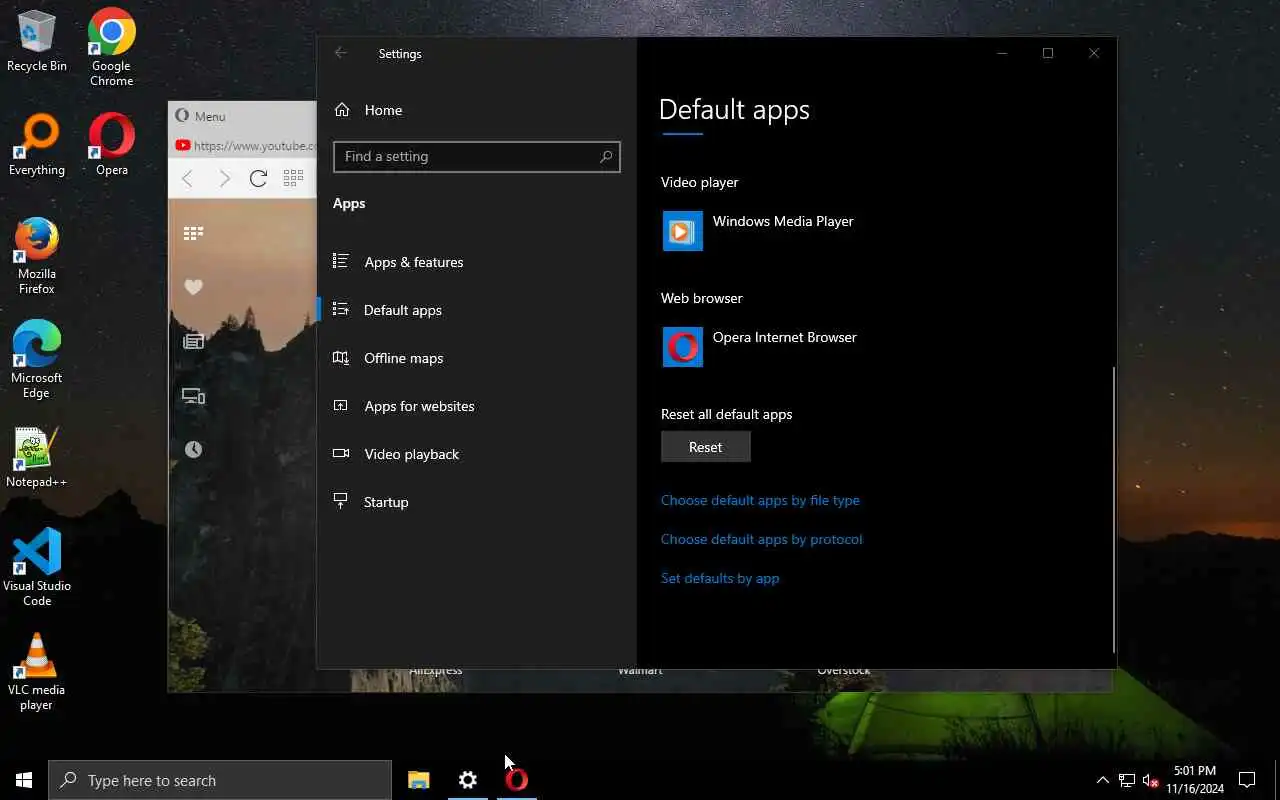Open the Action Center notifications icon

point(1247,780)
